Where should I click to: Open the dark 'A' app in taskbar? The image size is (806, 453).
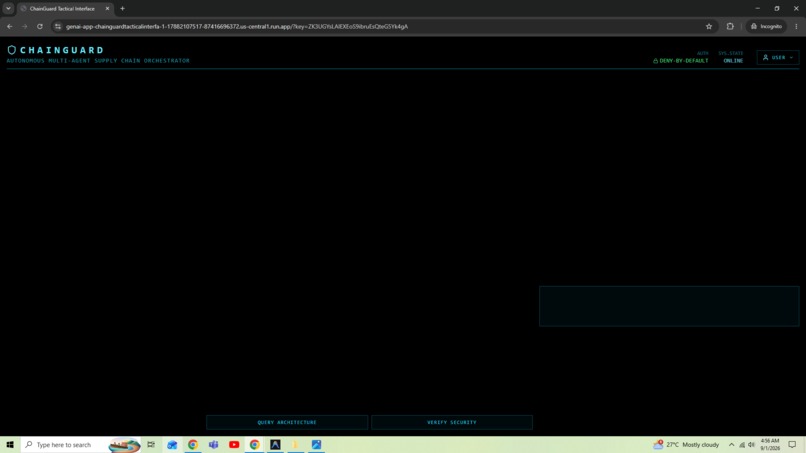coord(275,445)
